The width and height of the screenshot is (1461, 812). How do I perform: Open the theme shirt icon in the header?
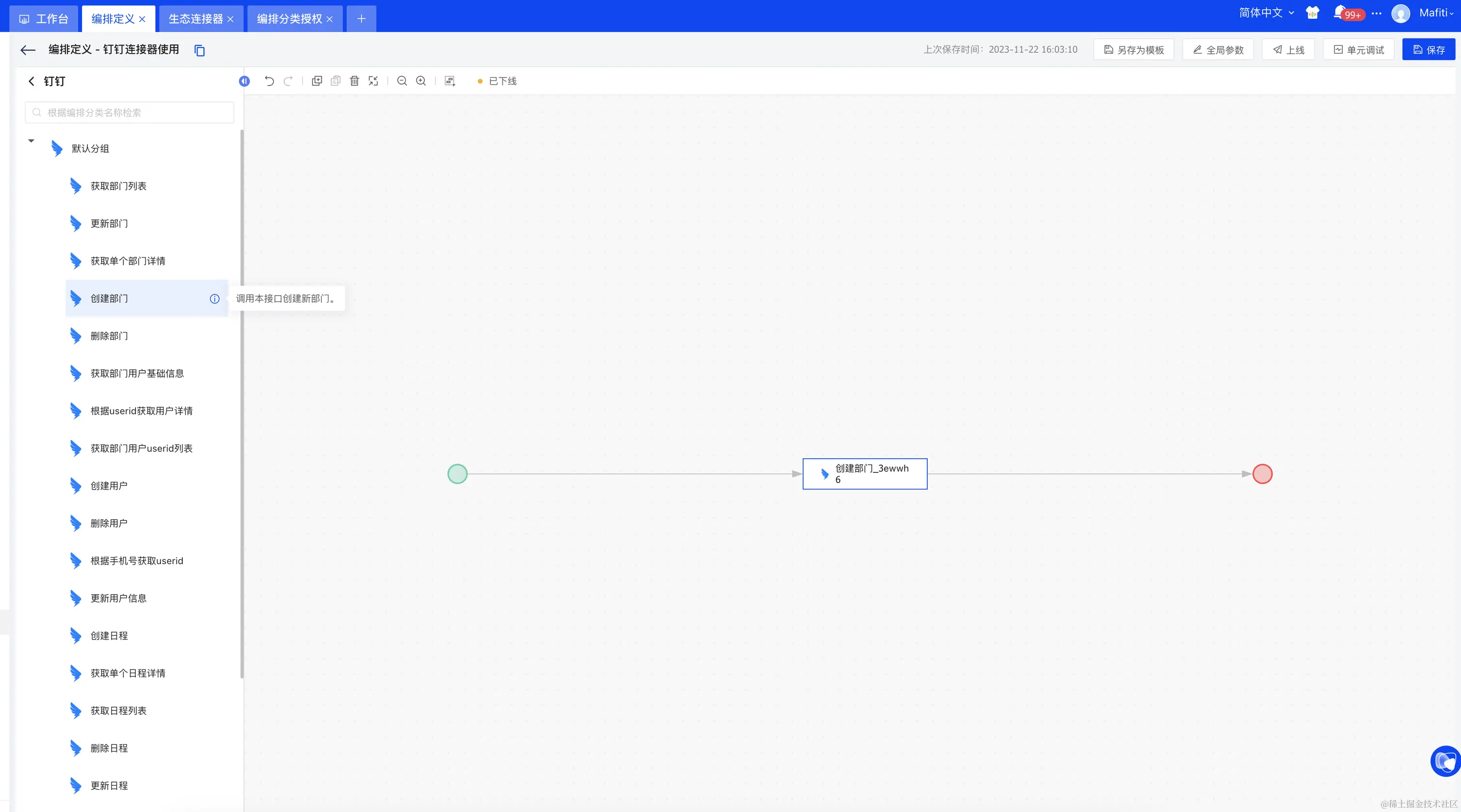pos(1312,13)
